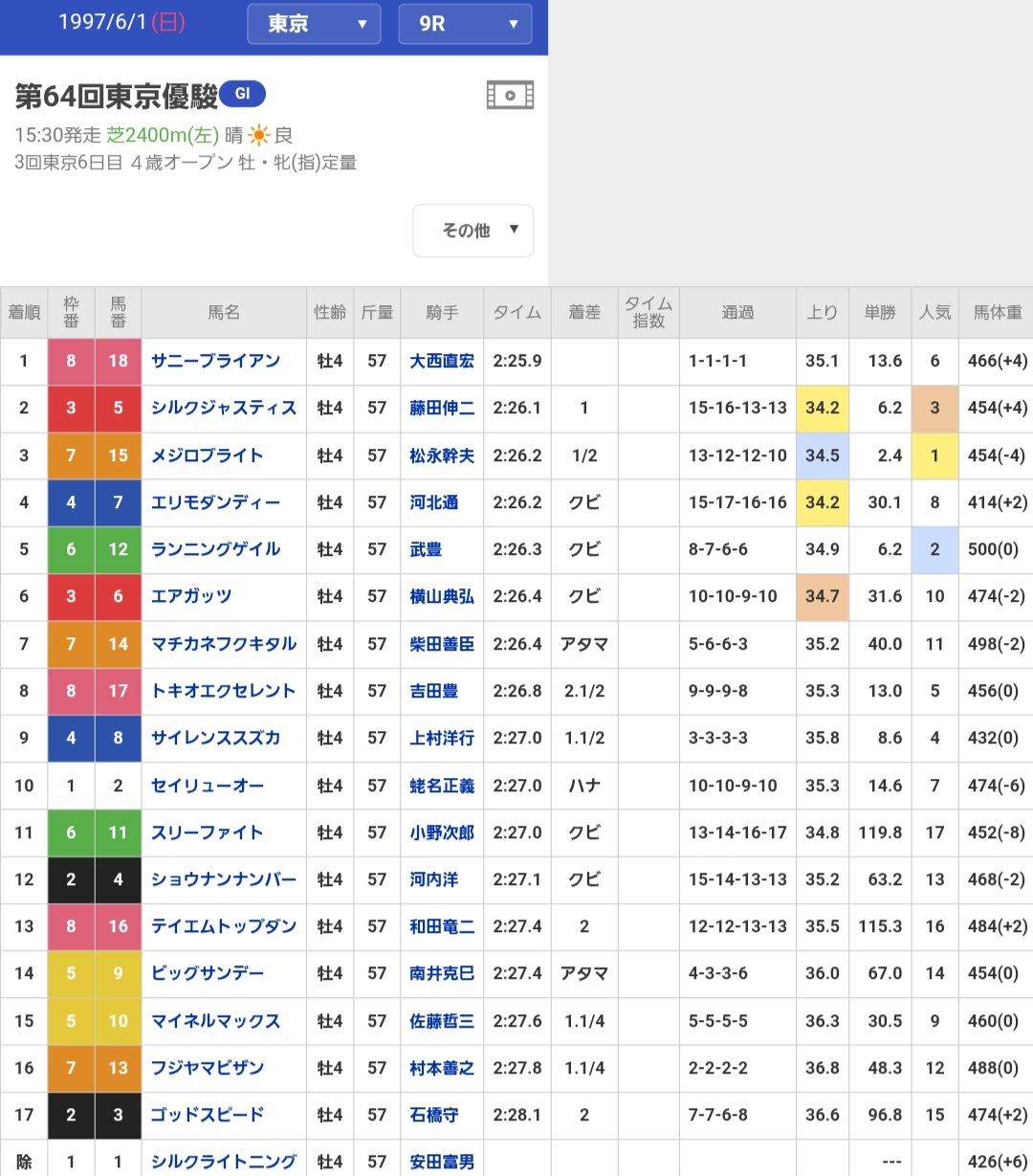Open jockey 大西直宏
This screenshot has height=1176, width=1033.
click(x=442, y=361)
